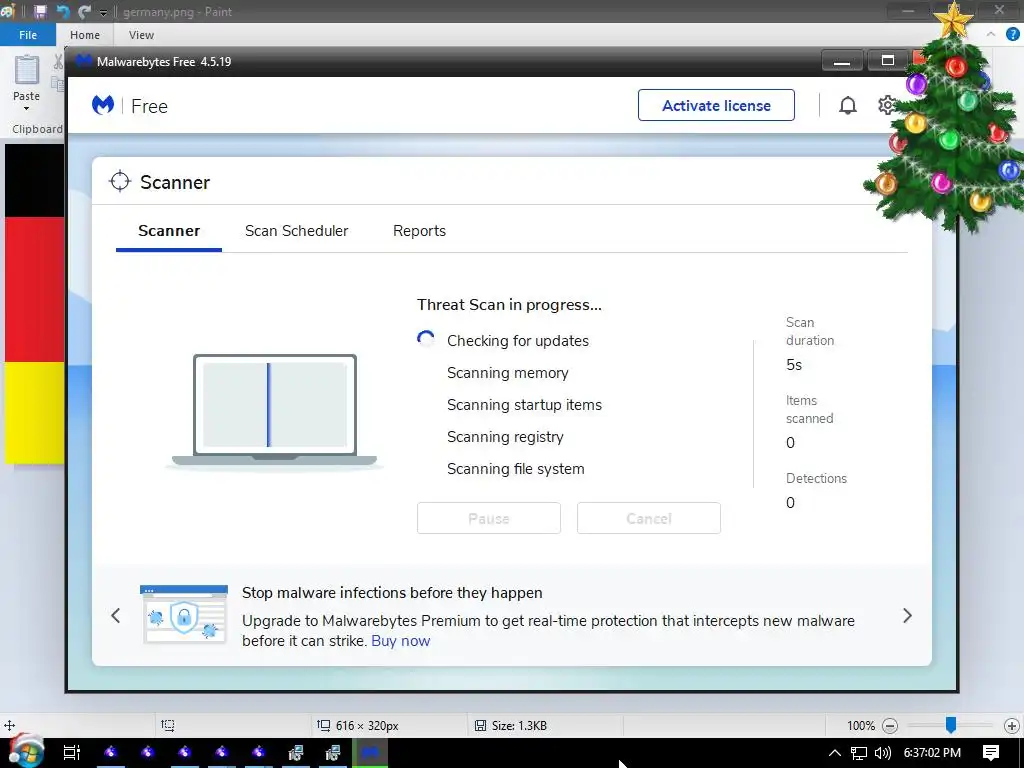Zoom in with the plus button in Paint status bar
The image size is (1024, 768).
click(1012, 726)
